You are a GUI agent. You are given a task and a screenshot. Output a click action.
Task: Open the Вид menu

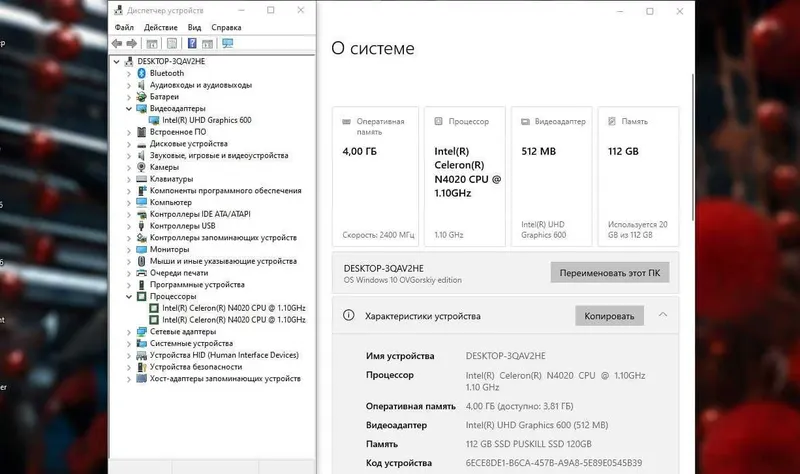click(194, 28)
